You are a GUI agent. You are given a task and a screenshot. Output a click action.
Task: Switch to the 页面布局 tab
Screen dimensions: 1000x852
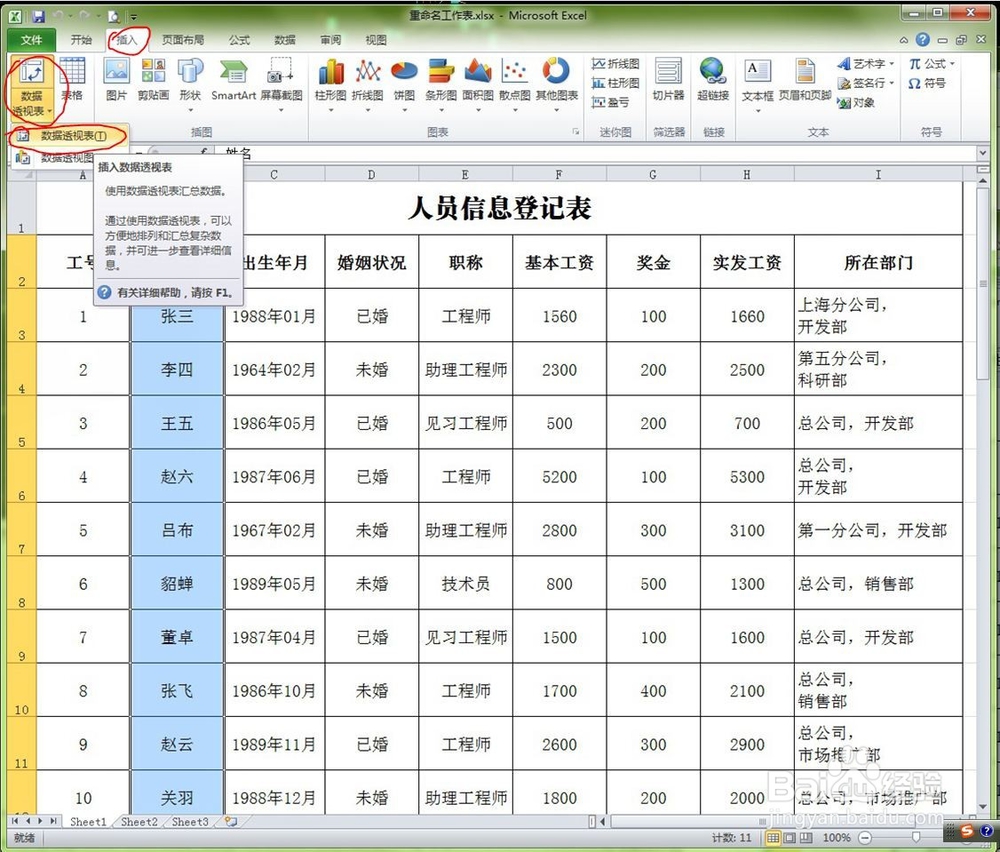point(182,40)
